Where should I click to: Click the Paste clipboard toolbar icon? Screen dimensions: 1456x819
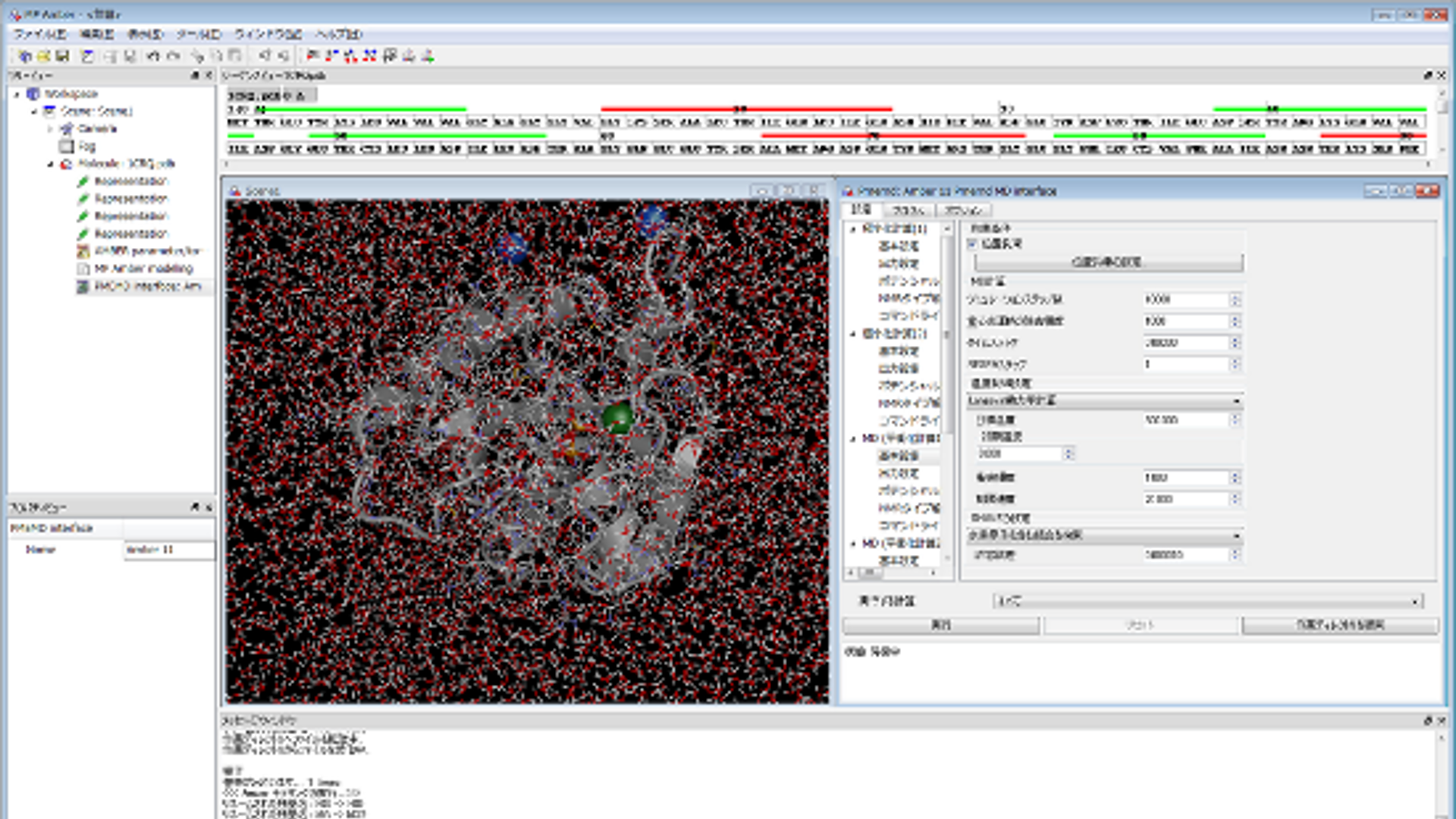(235, 55)
